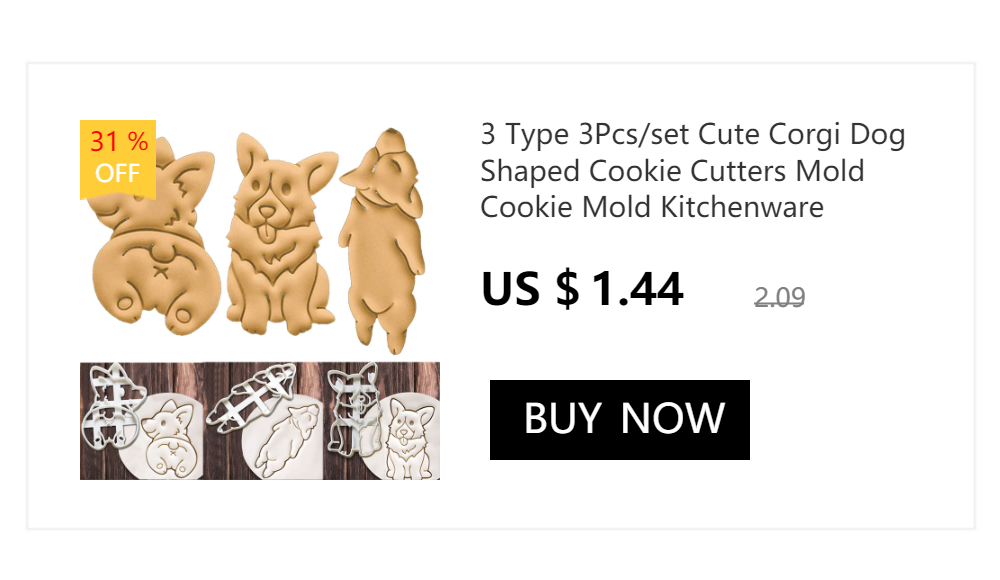Click the crossed-out 2.09 original price
The height and width of the screenshot is (580, 1000).
click(x=779, y=297)
